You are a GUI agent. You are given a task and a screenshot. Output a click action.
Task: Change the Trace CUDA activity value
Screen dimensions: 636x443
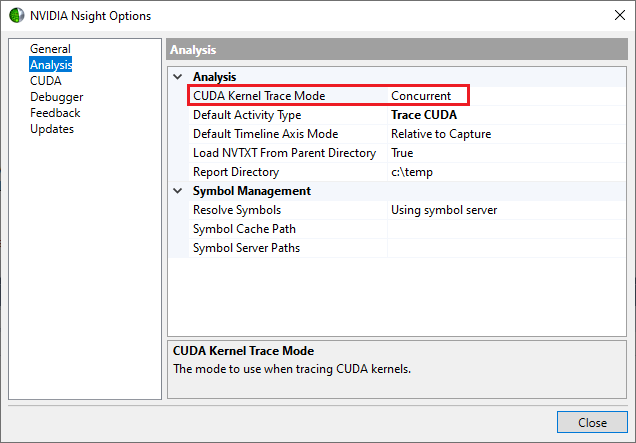tap(424, 115)
